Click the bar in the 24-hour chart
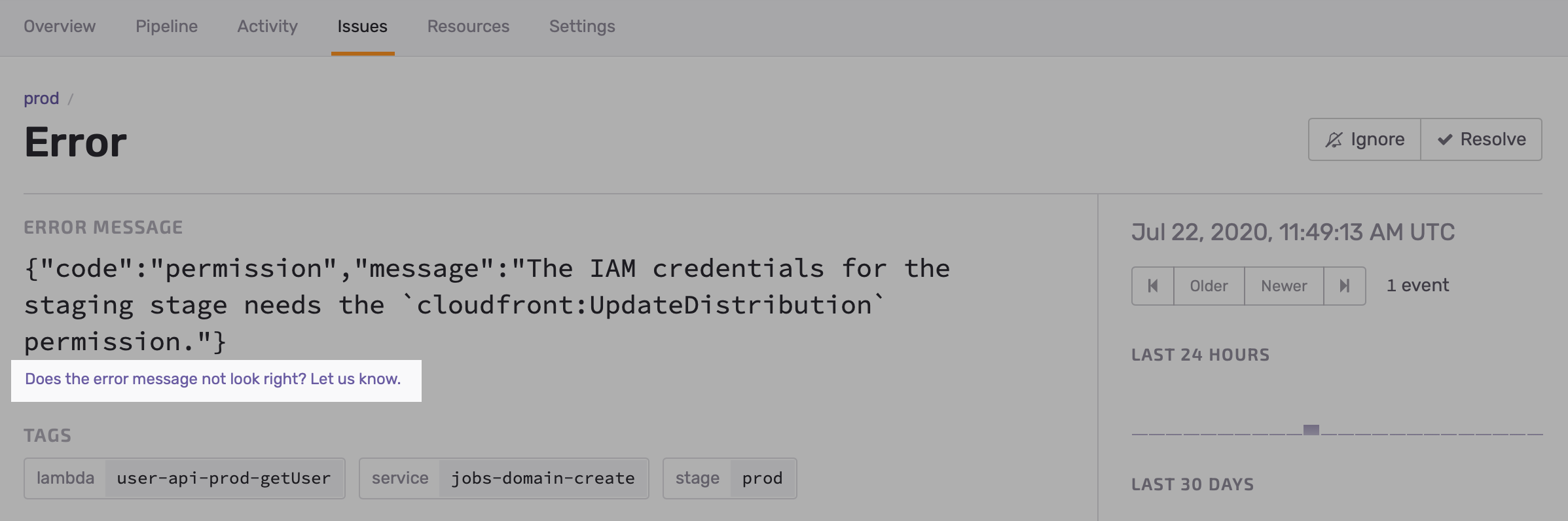Image resolution: width=1568 pixels, height=521 pixels. (1311, 429)
